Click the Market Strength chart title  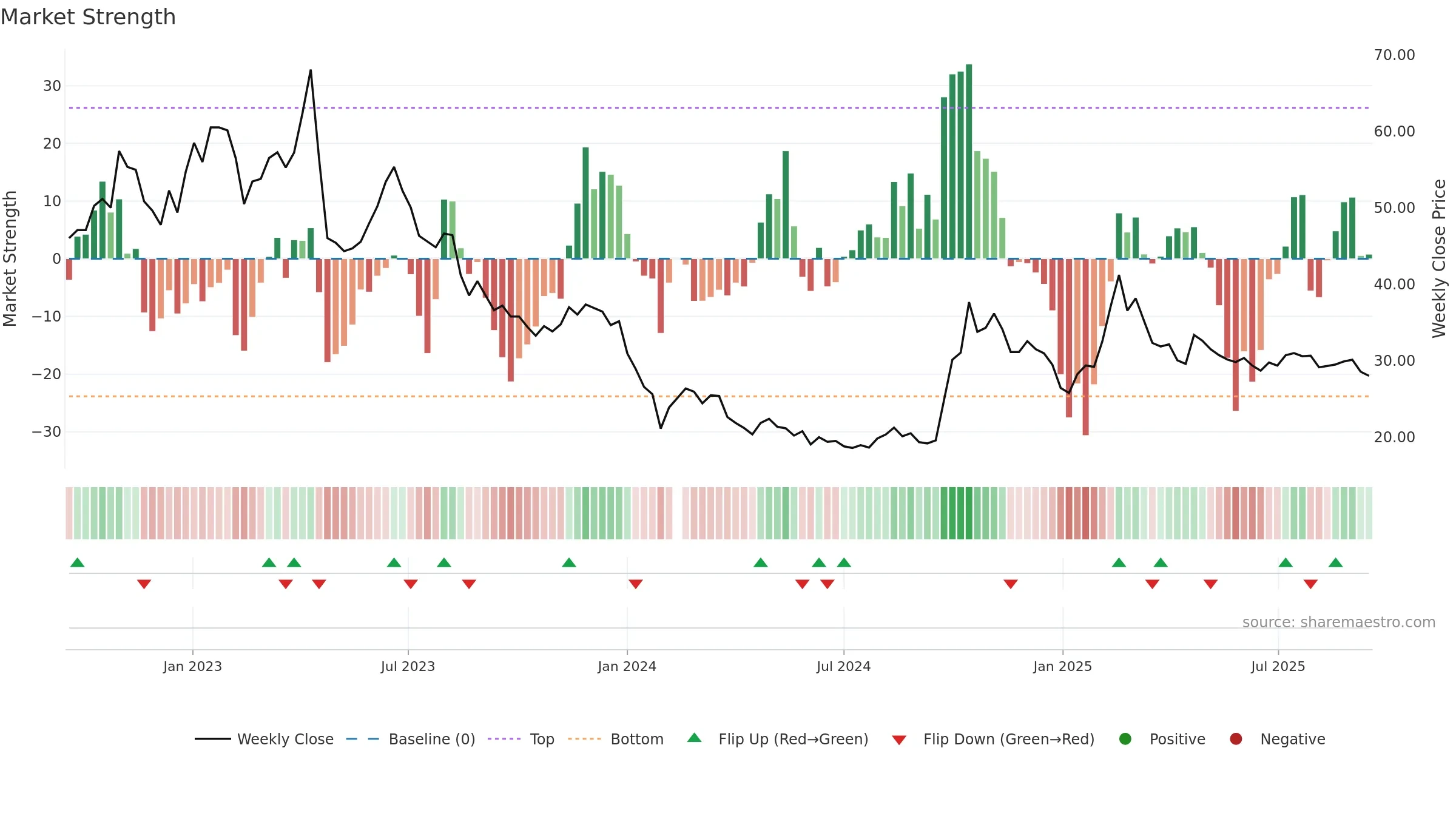[x=88, y=17]
